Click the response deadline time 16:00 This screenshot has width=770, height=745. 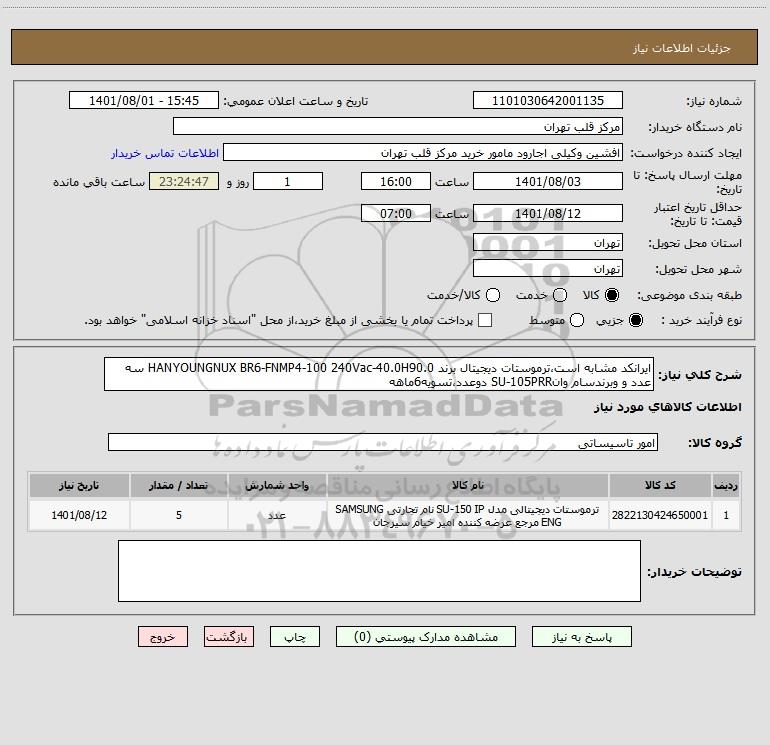pyautogui.click(x=396, y=181)
